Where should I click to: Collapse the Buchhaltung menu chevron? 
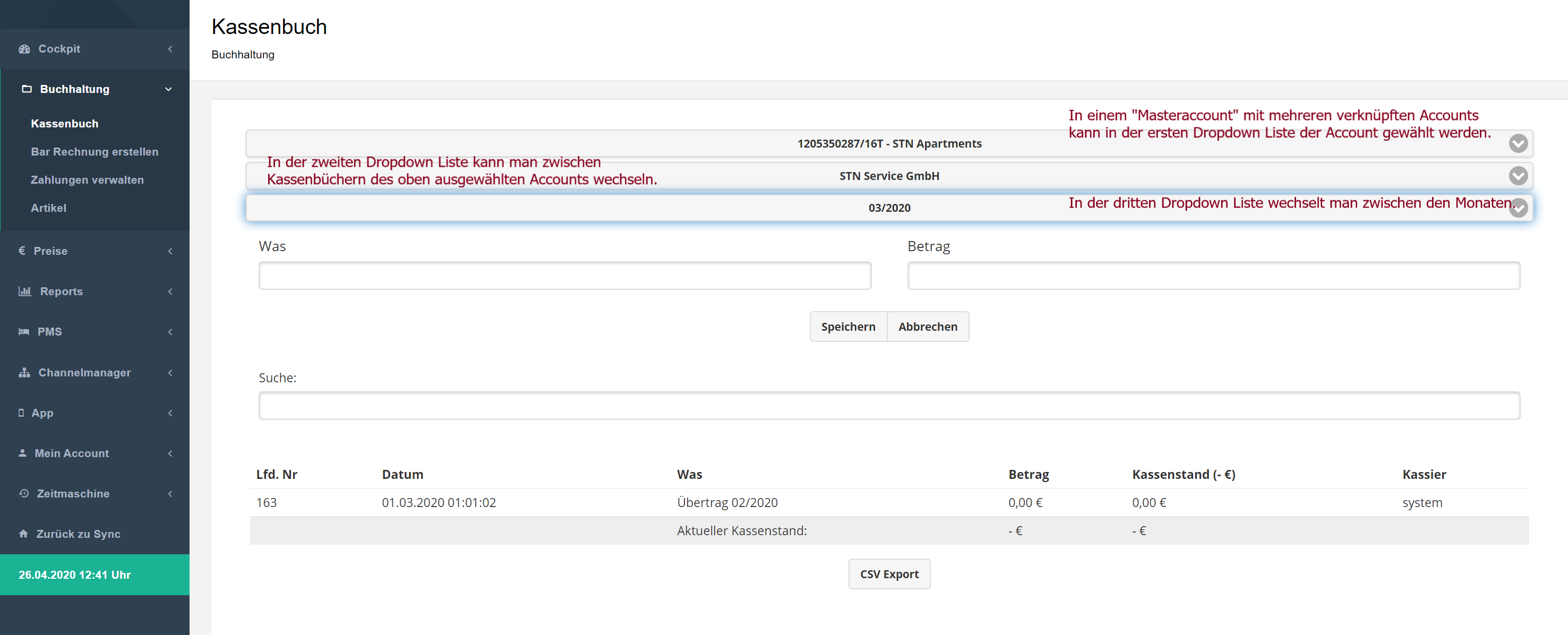point(169,89)
